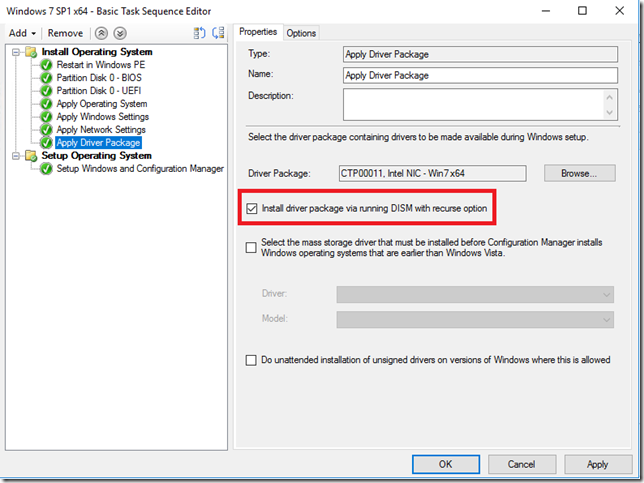The height and width of the screenshot is (483, 644).
Task: Move step up with double-chevron up icon
Action: (101, 33)
